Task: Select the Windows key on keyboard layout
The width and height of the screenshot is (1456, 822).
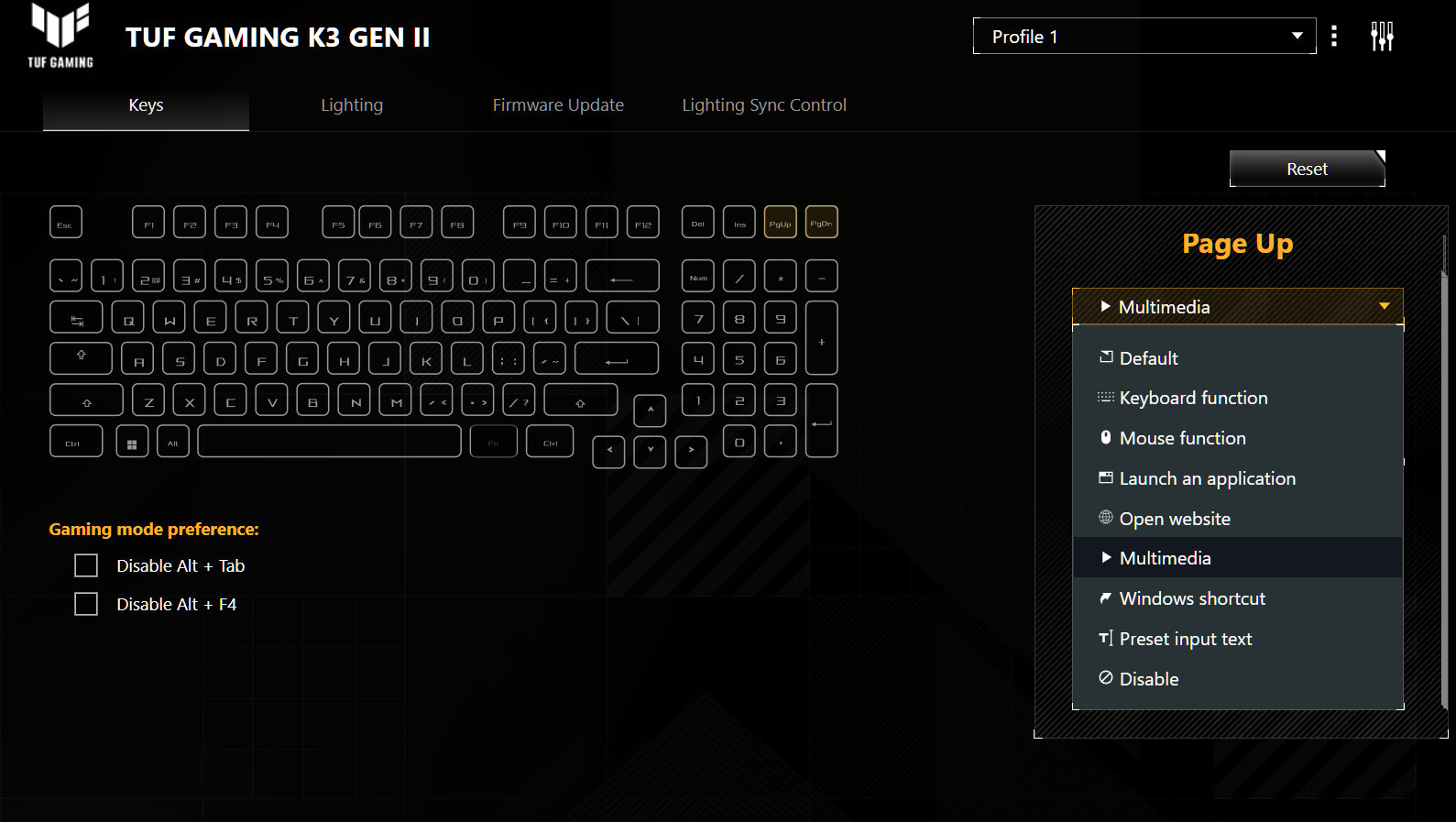Action: coord(132,441)
